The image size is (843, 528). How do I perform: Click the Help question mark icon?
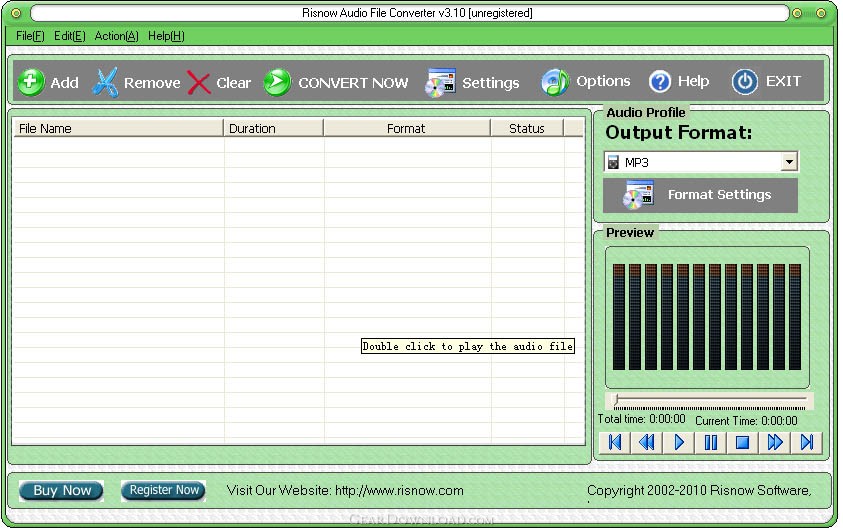point(660,82)
